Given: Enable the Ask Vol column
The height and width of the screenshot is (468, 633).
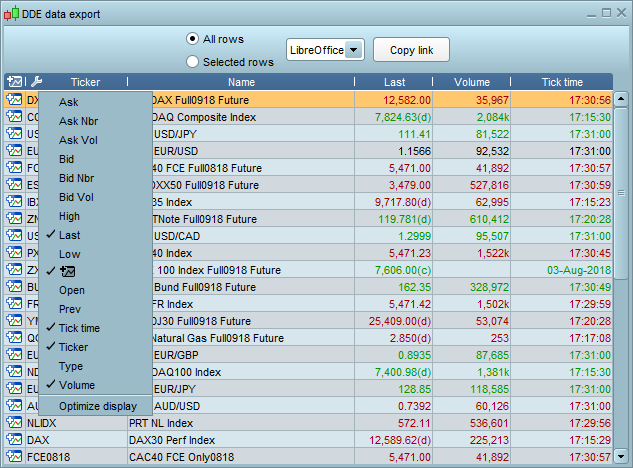Looking at the screenshot, I should coord(78,139).
